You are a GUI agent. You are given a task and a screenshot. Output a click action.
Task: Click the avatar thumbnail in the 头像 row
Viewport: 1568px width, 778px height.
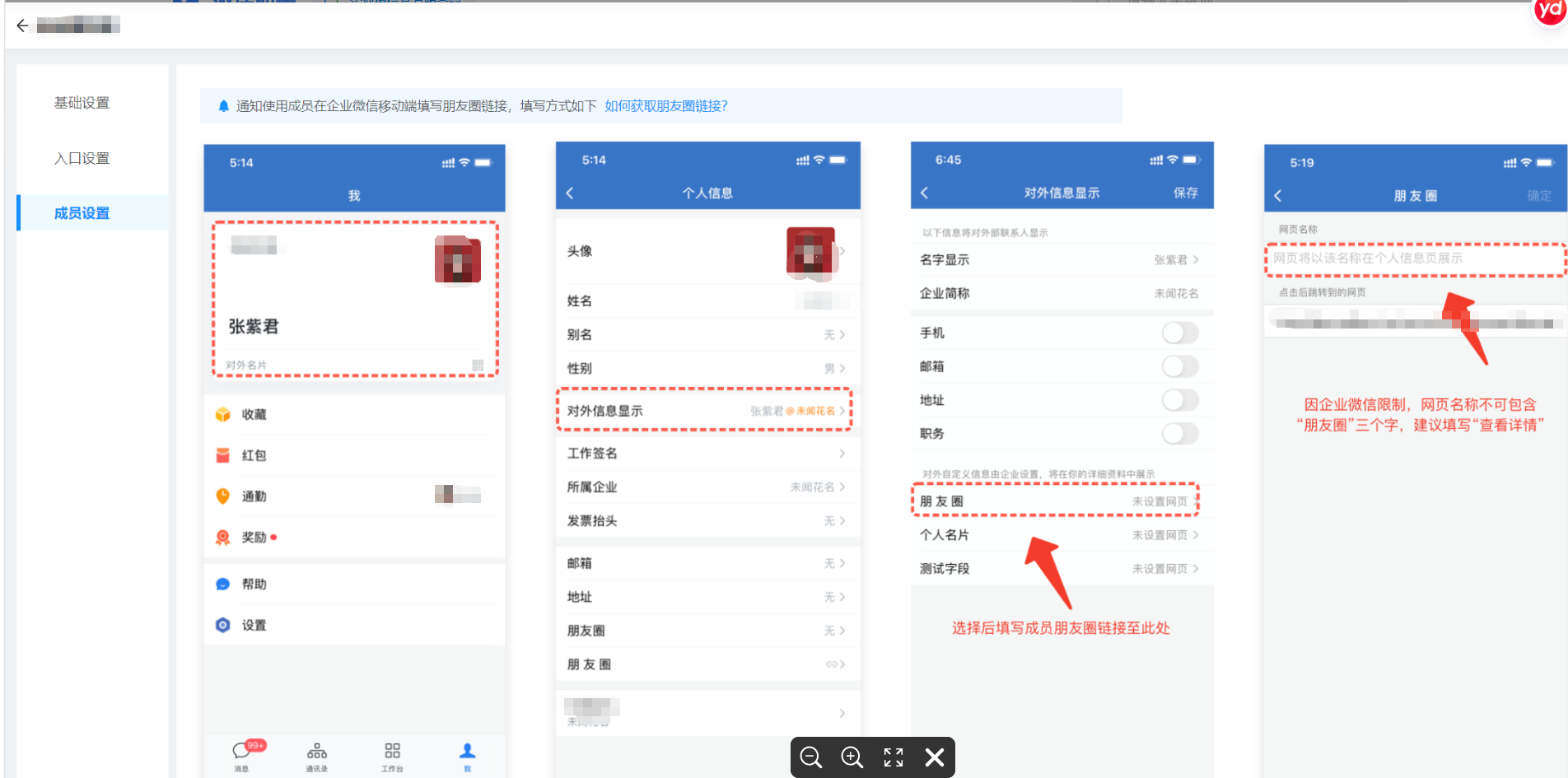click(x=810, y=250)
